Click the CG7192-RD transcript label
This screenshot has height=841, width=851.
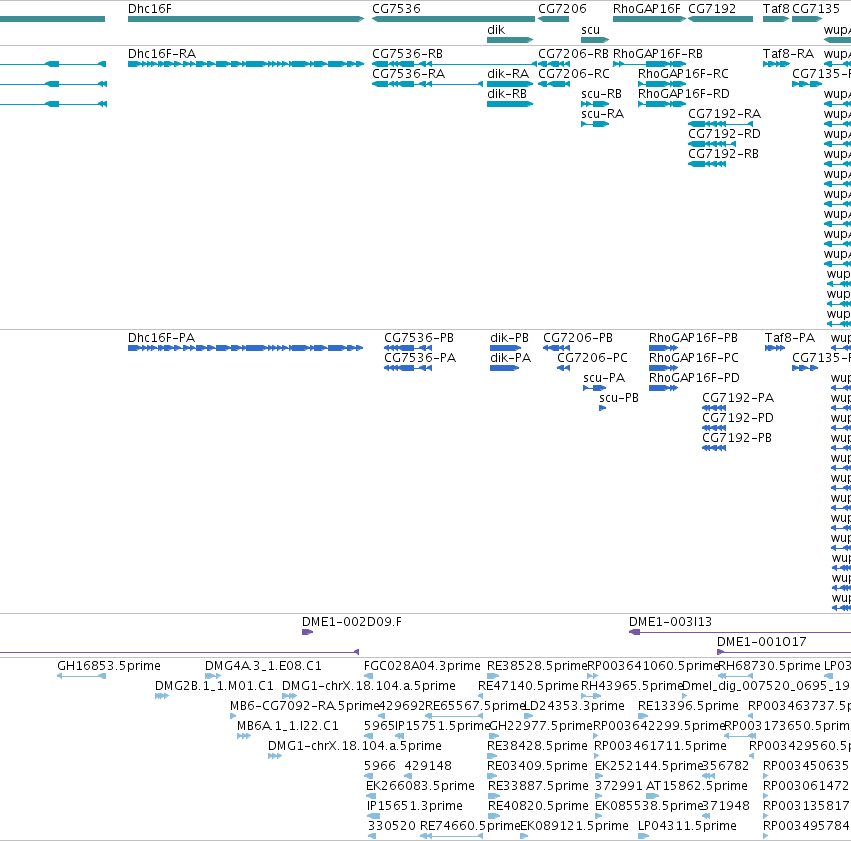click(725, 134)
